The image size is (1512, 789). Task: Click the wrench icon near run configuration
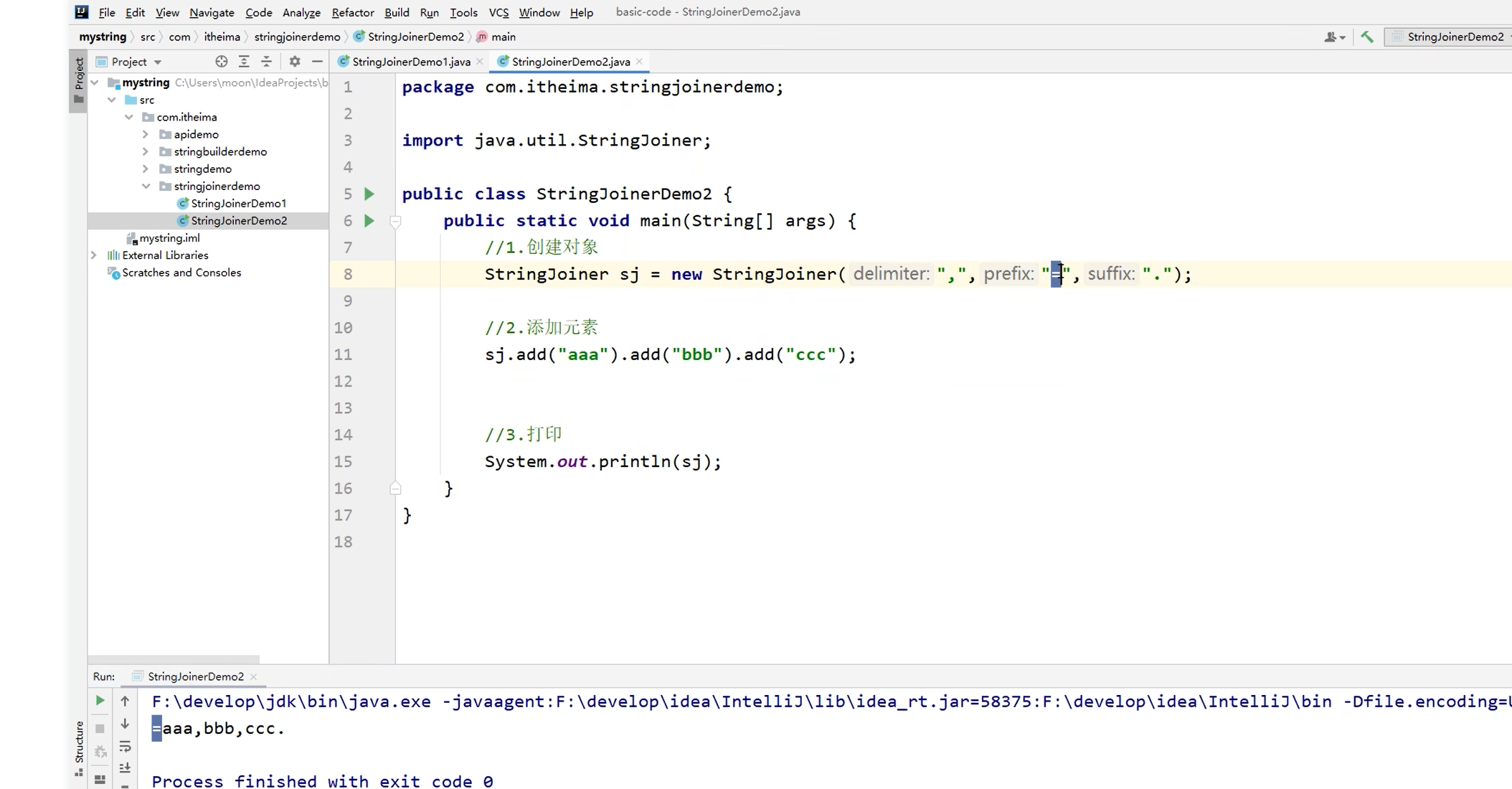click(1366, 37)
